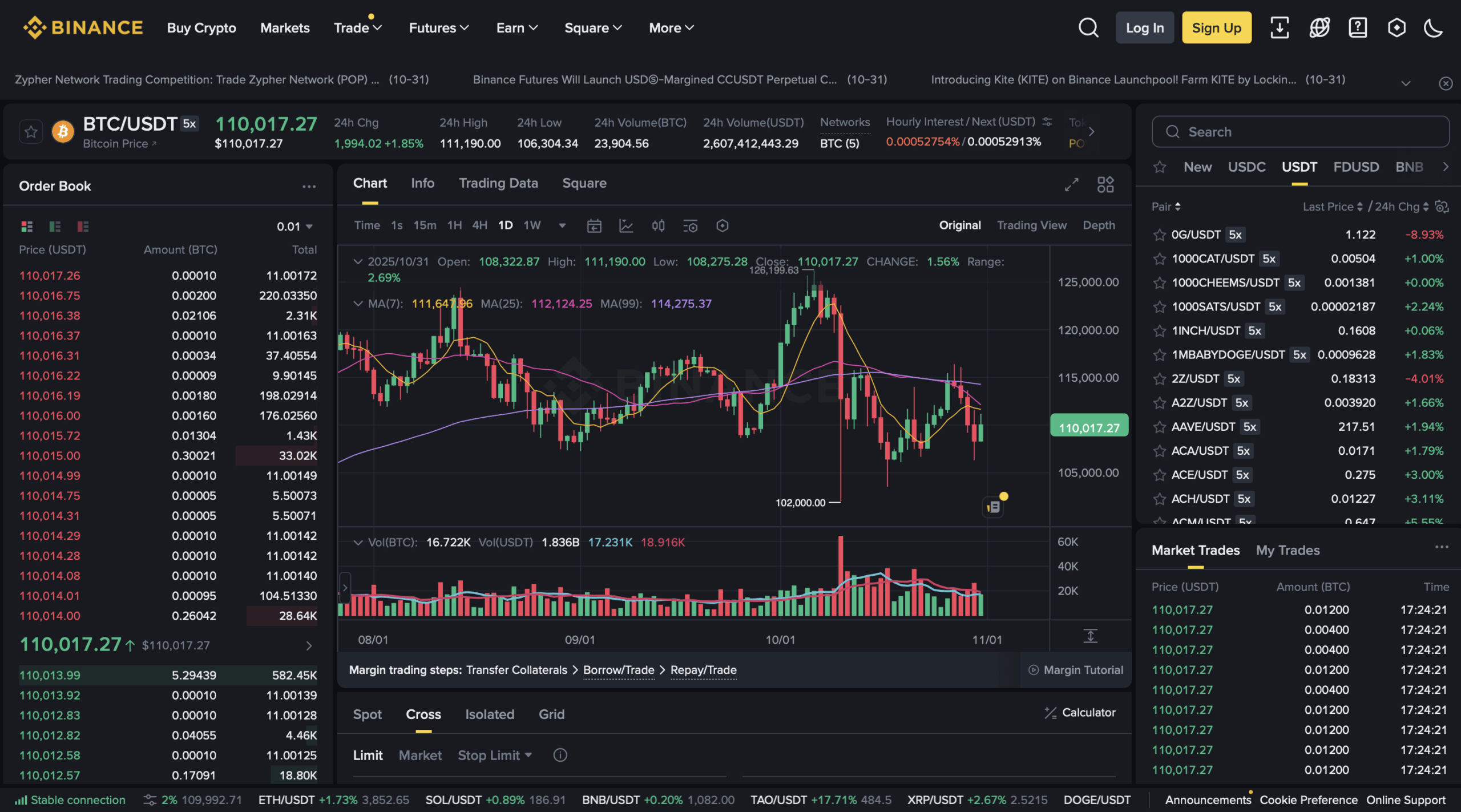This screenshot has width=1461, height=812.
Task: Open Order Book more options menu
Action: tap(309, 187)
